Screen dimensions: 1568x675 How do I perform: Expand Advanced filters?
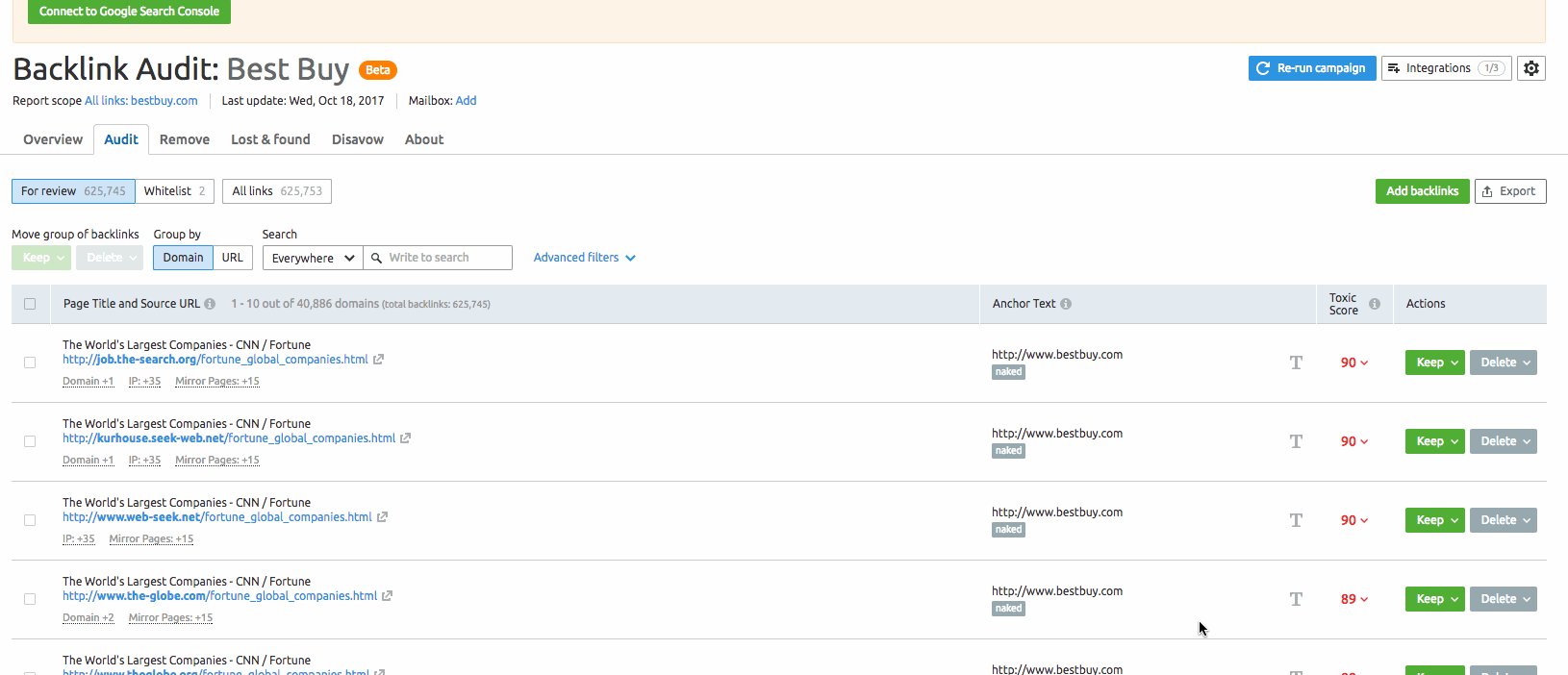coord(584,258)
